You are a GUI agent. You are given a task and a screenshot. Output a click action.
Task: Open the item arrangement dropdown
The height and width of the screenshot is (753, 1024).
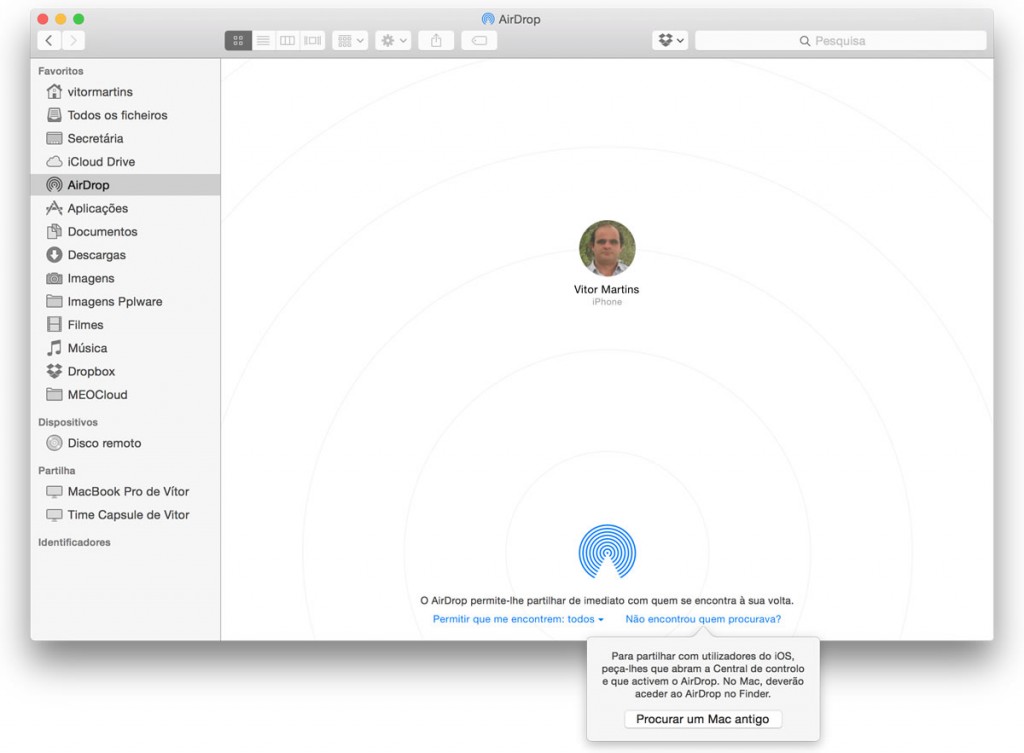pos(350,40)
